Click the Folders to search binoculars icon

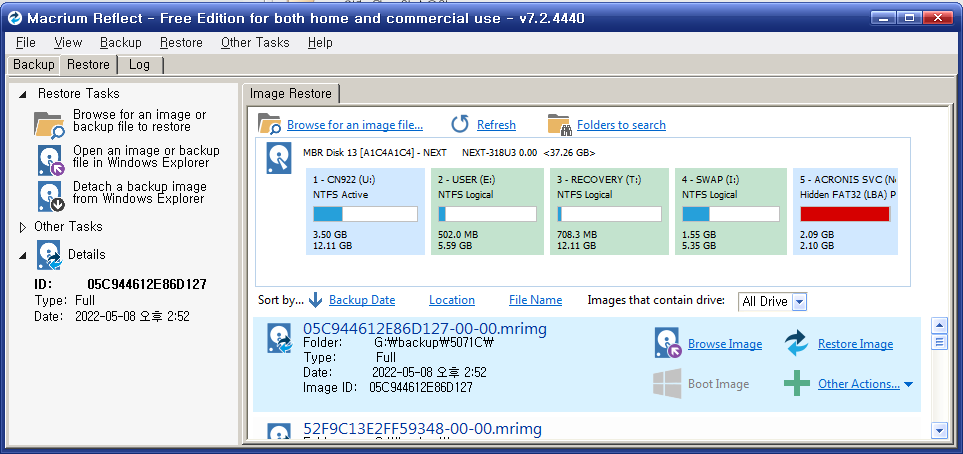tap(559, 124)
